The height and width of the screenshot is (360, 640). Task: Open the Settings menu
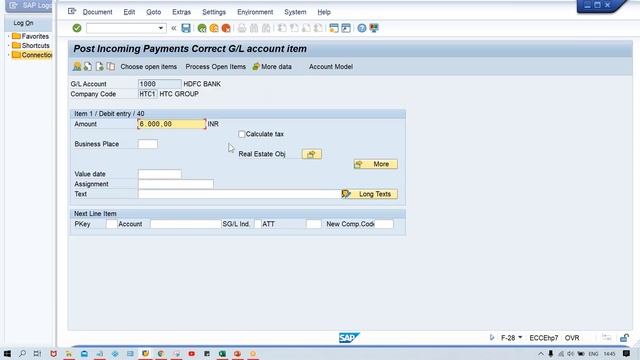click(214, 12)
